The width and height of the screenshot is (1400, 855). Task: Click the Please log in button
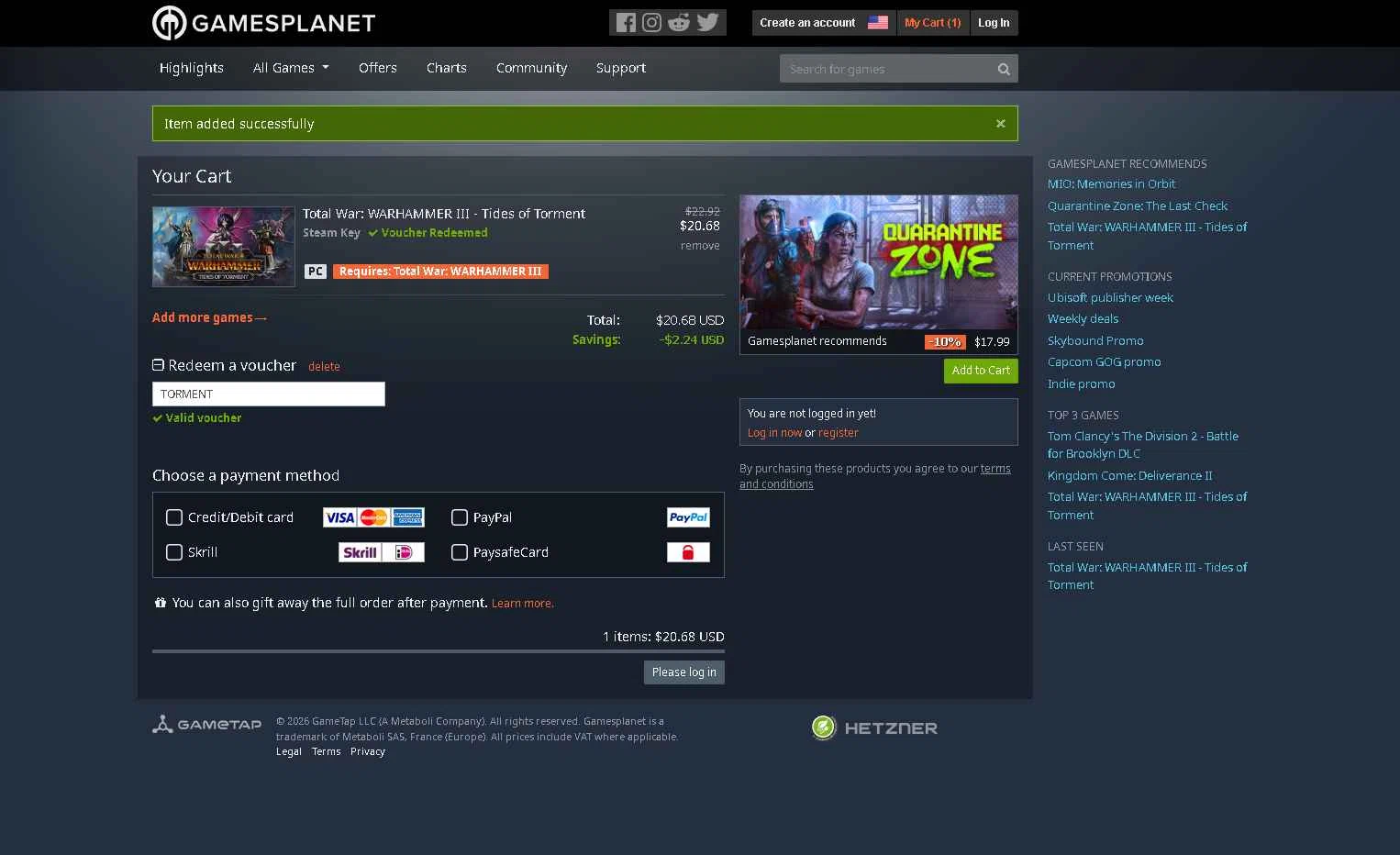(684, 672)
